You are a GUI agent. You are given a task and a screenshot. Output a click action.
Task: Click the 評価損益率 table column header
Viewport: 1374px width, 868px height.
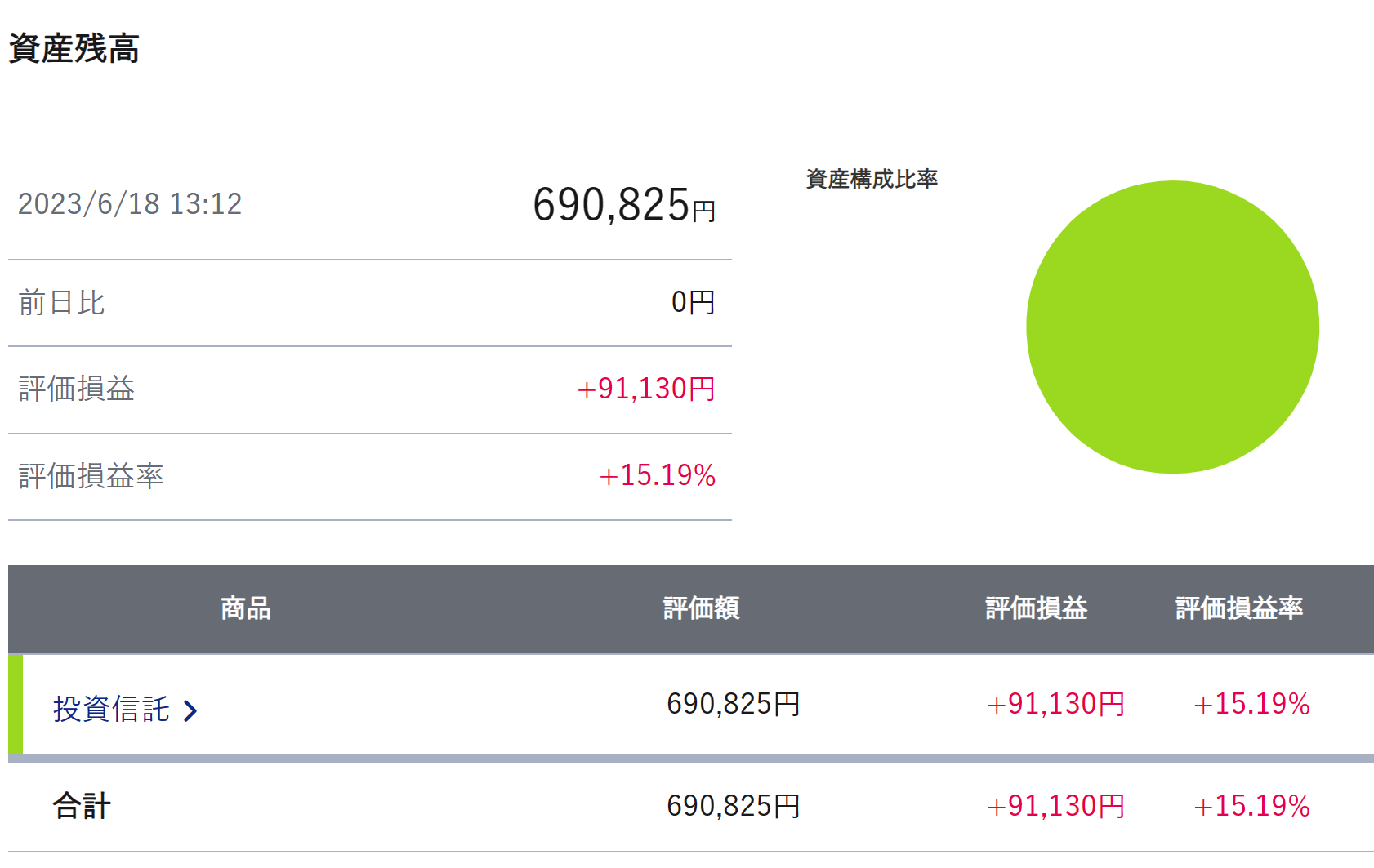(1238, 608)
